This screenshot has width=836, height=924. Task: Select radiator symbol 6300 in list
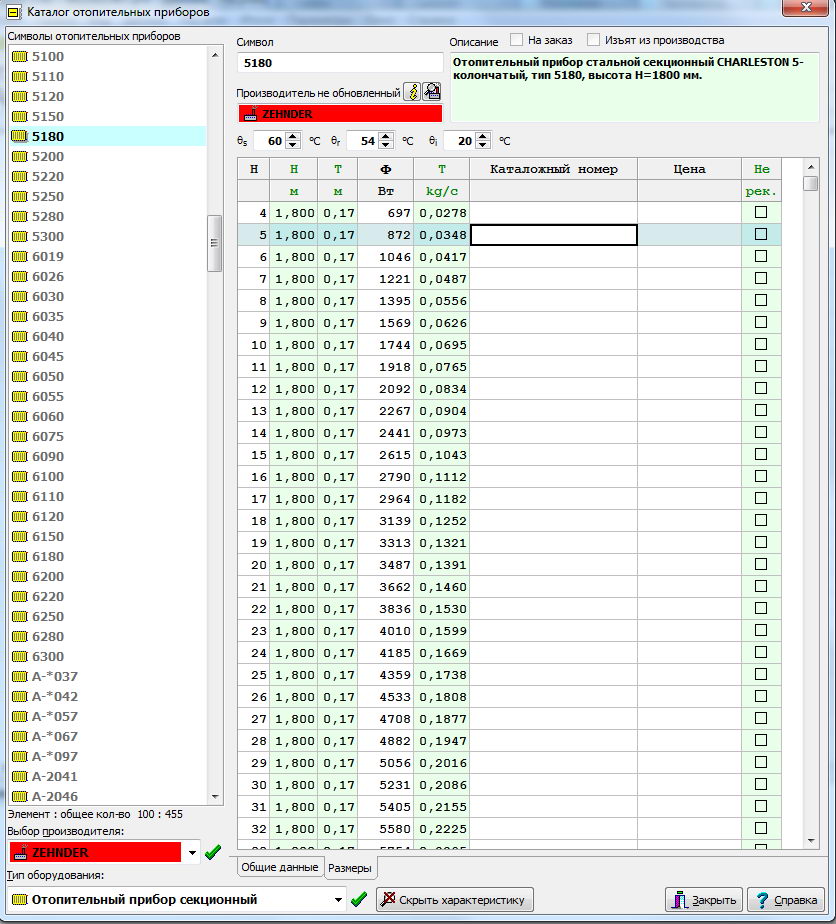tap(47, 656)
